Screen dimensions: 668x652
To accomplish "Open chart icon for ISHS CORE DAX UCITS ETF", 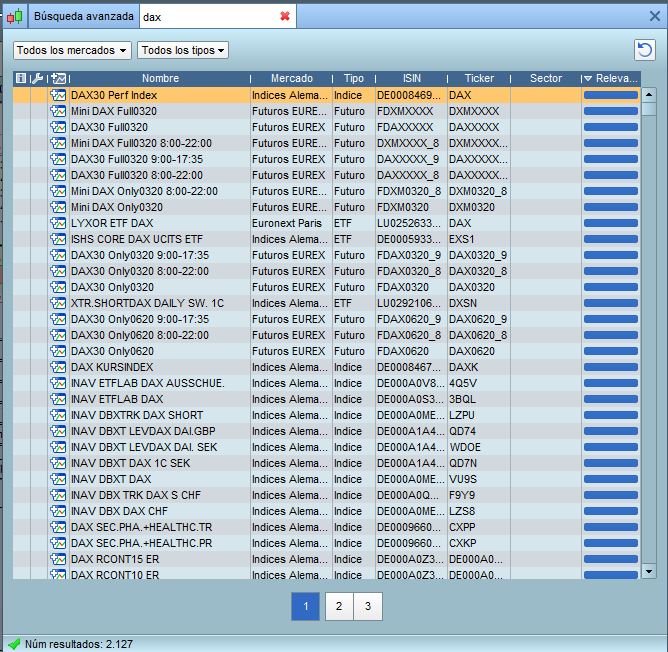I will click(58, 239).
